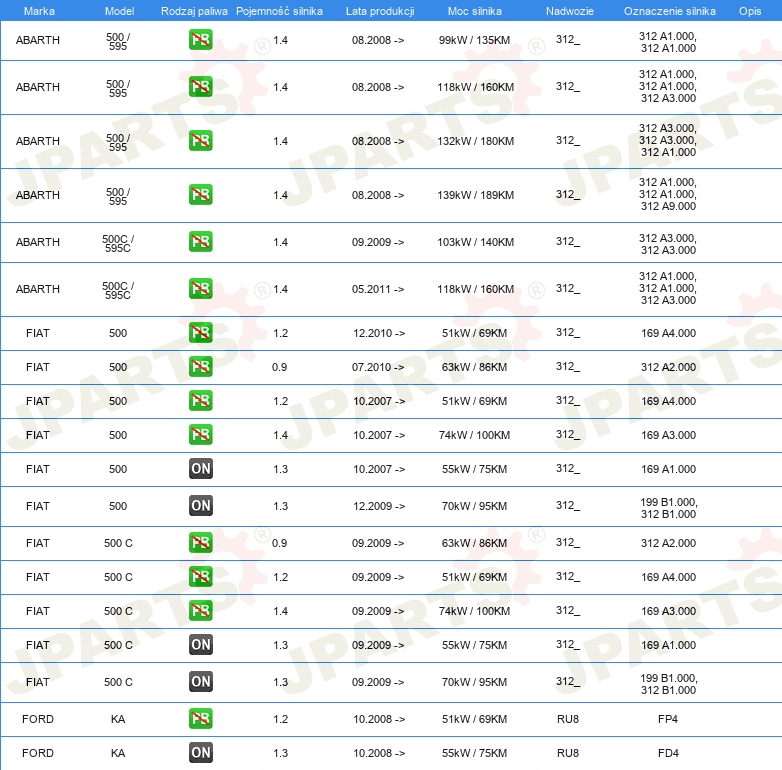The width and height of the screenshot is (782, 770).
Task: Select the FP4 engine code cell
Action: (x=668, y=719)
